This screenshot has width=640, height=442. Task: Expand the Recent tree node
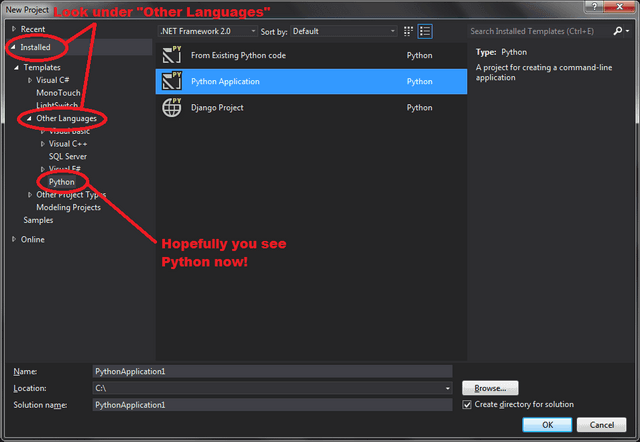pyautogui.click(x=14, y=30)
